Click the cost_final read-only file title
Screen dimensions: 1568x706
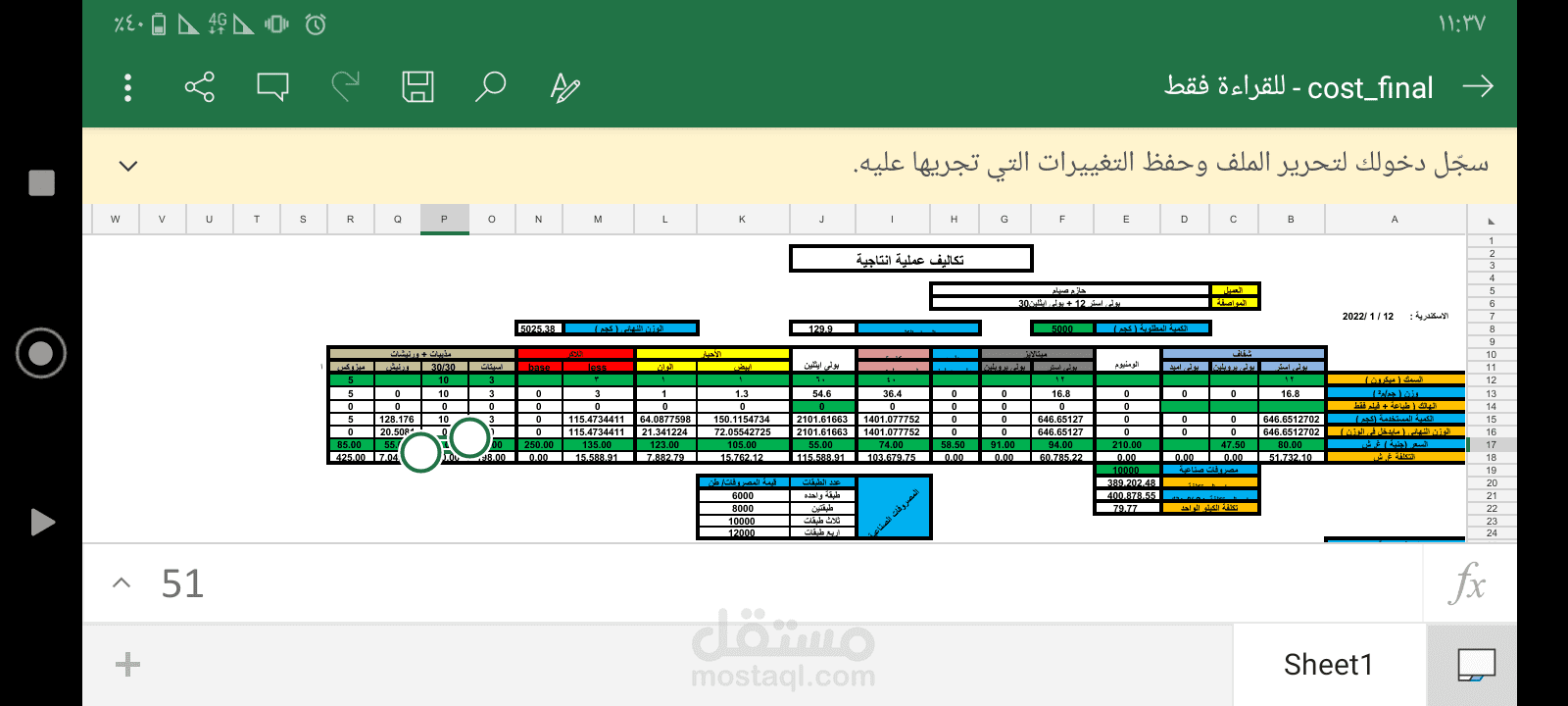pos(1298,87)
